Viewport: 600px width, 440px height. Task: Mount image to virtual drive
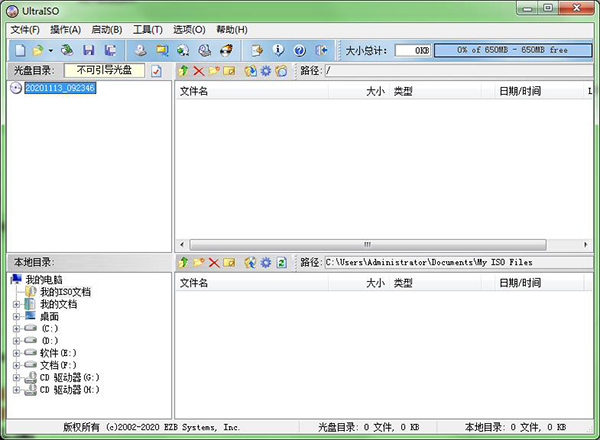coord(205,50)
